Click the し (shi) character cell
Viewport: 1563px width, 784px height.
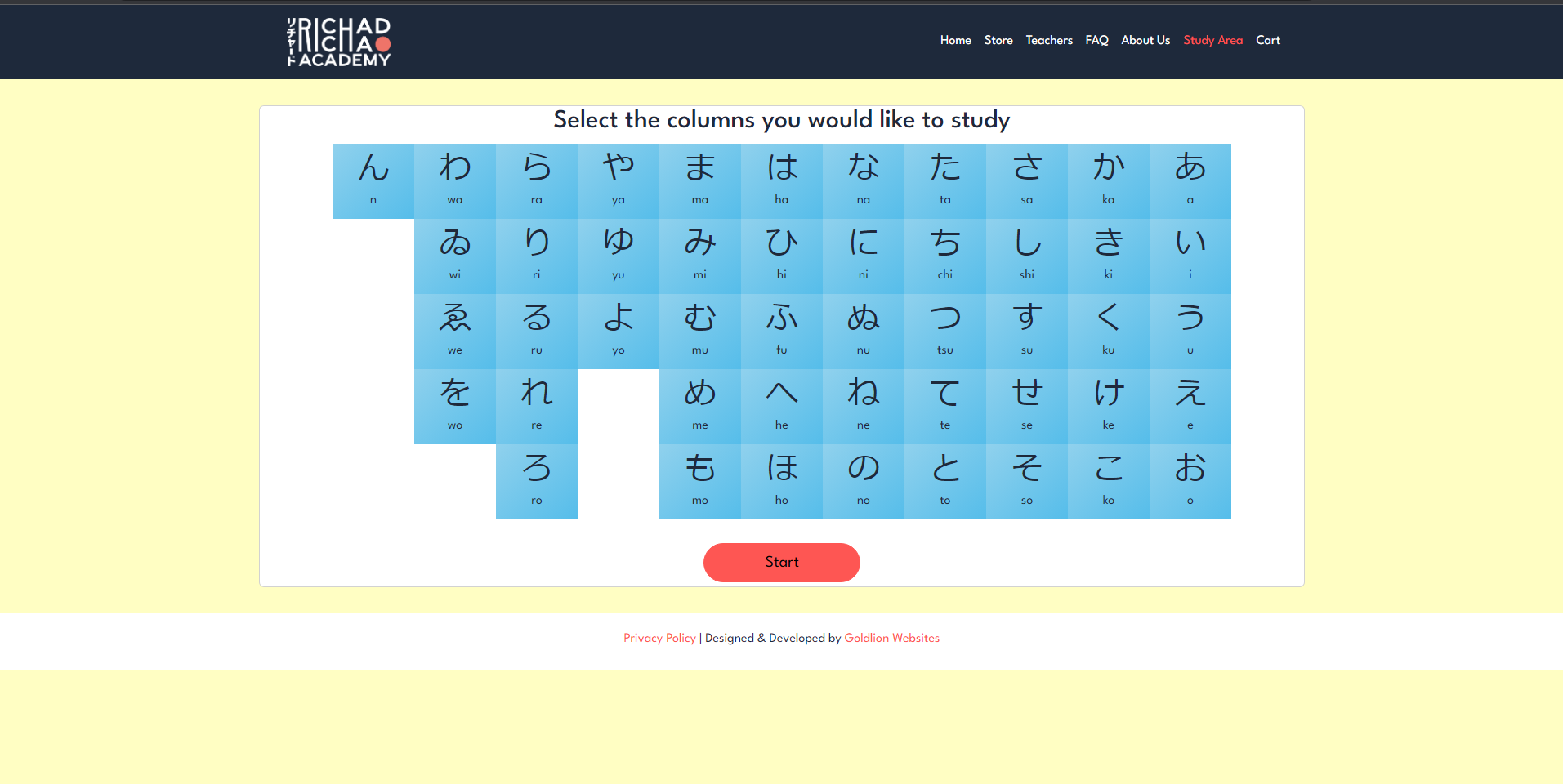tap(1026, 256)
